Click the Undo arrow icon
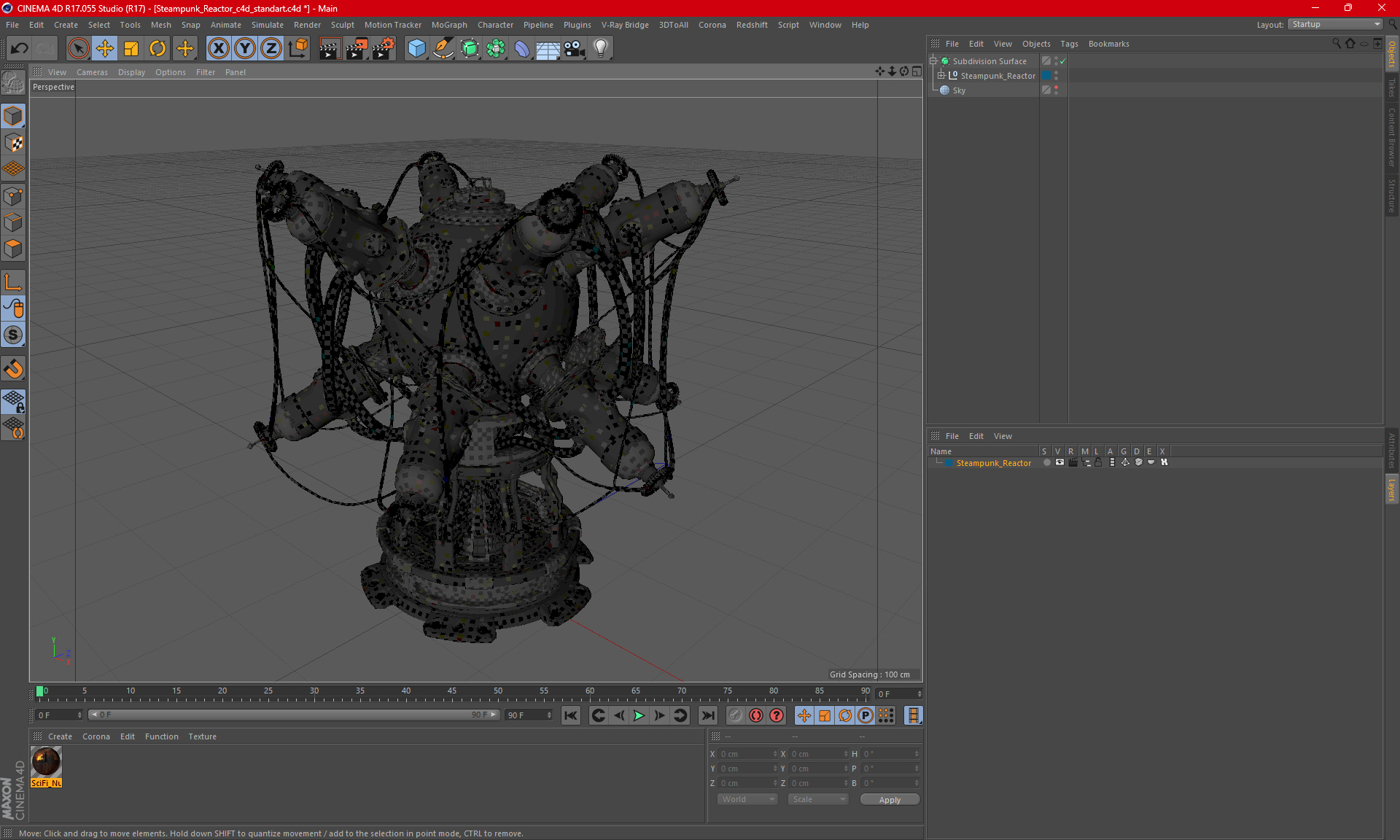This screenshot has height=840, width=1400. click(x=20, y=49)
